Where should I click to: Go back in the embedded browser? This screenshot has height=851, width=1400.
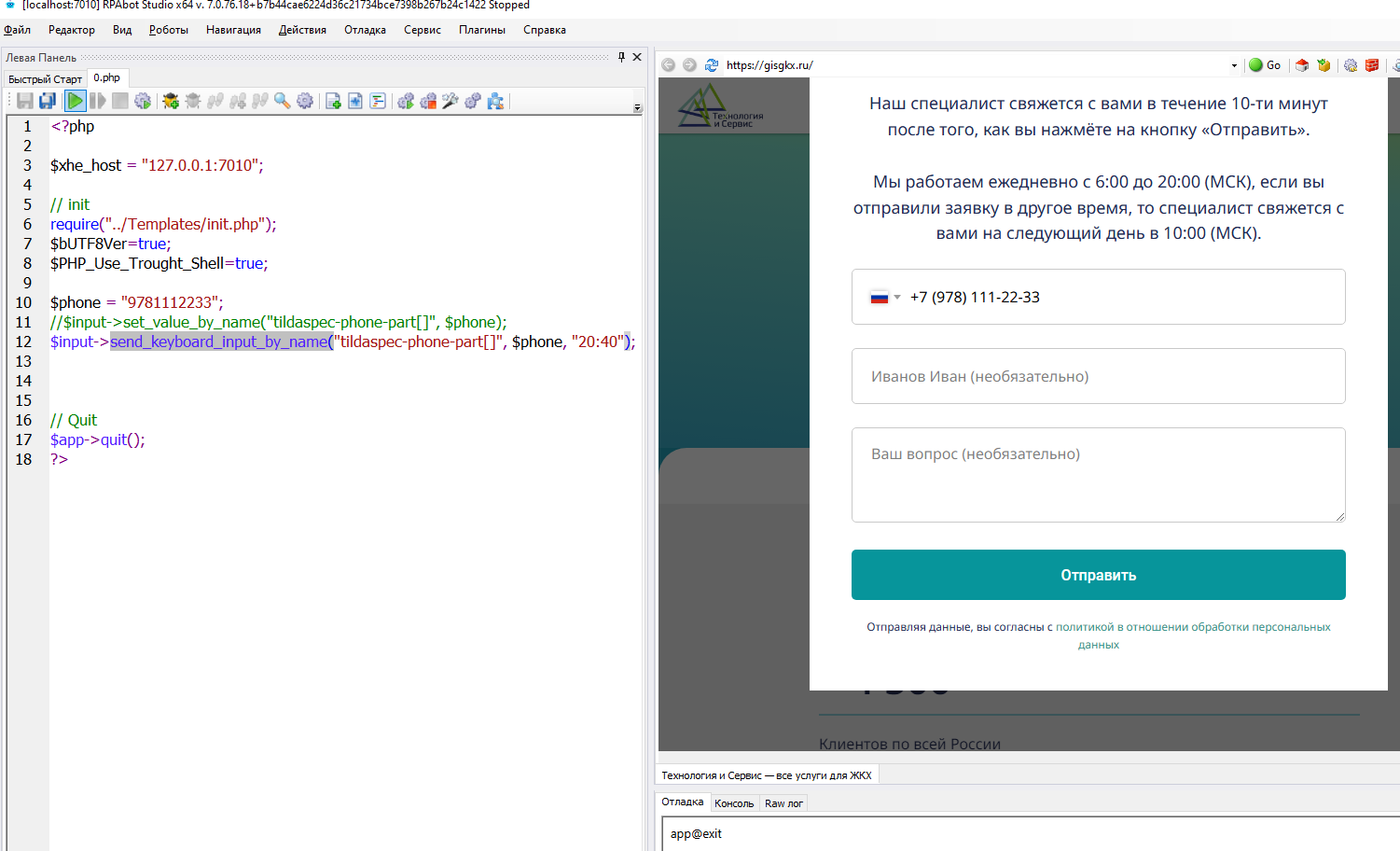[x=668, y=65]
